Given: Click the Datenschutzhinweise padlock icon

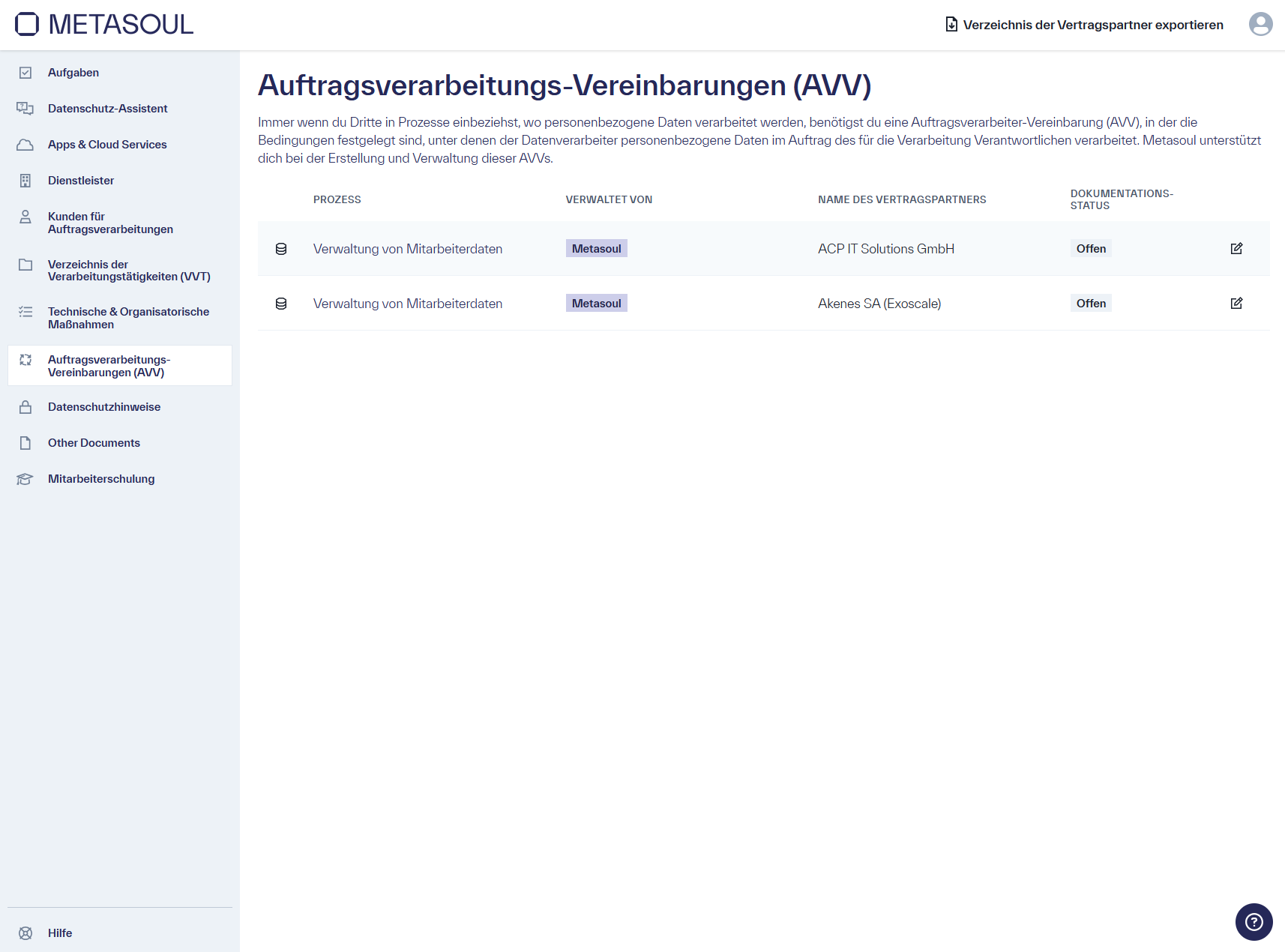Looking at the screenshot, I should point(25,407).
